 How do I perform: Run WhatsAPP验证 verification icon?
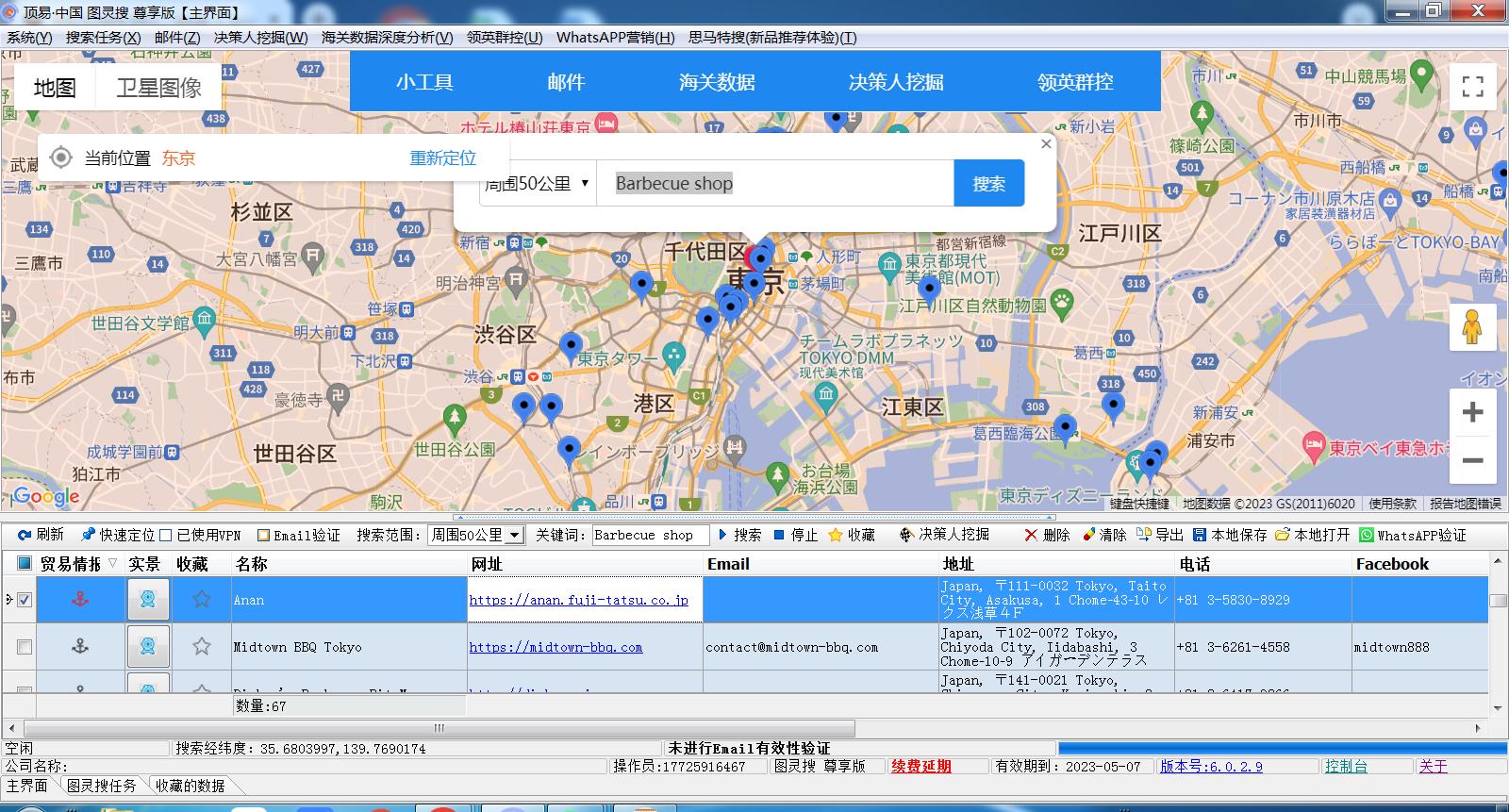point(1367,535)
